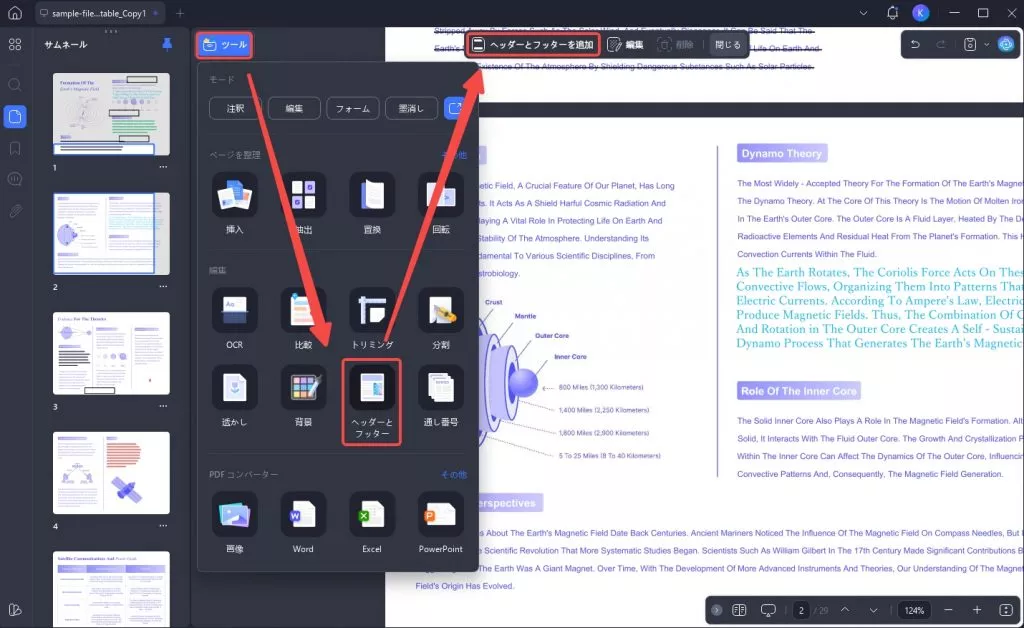Viewport: 1024px width, 628px height.
Task: Open the 比較 compare tool
Action: point(303,319)
